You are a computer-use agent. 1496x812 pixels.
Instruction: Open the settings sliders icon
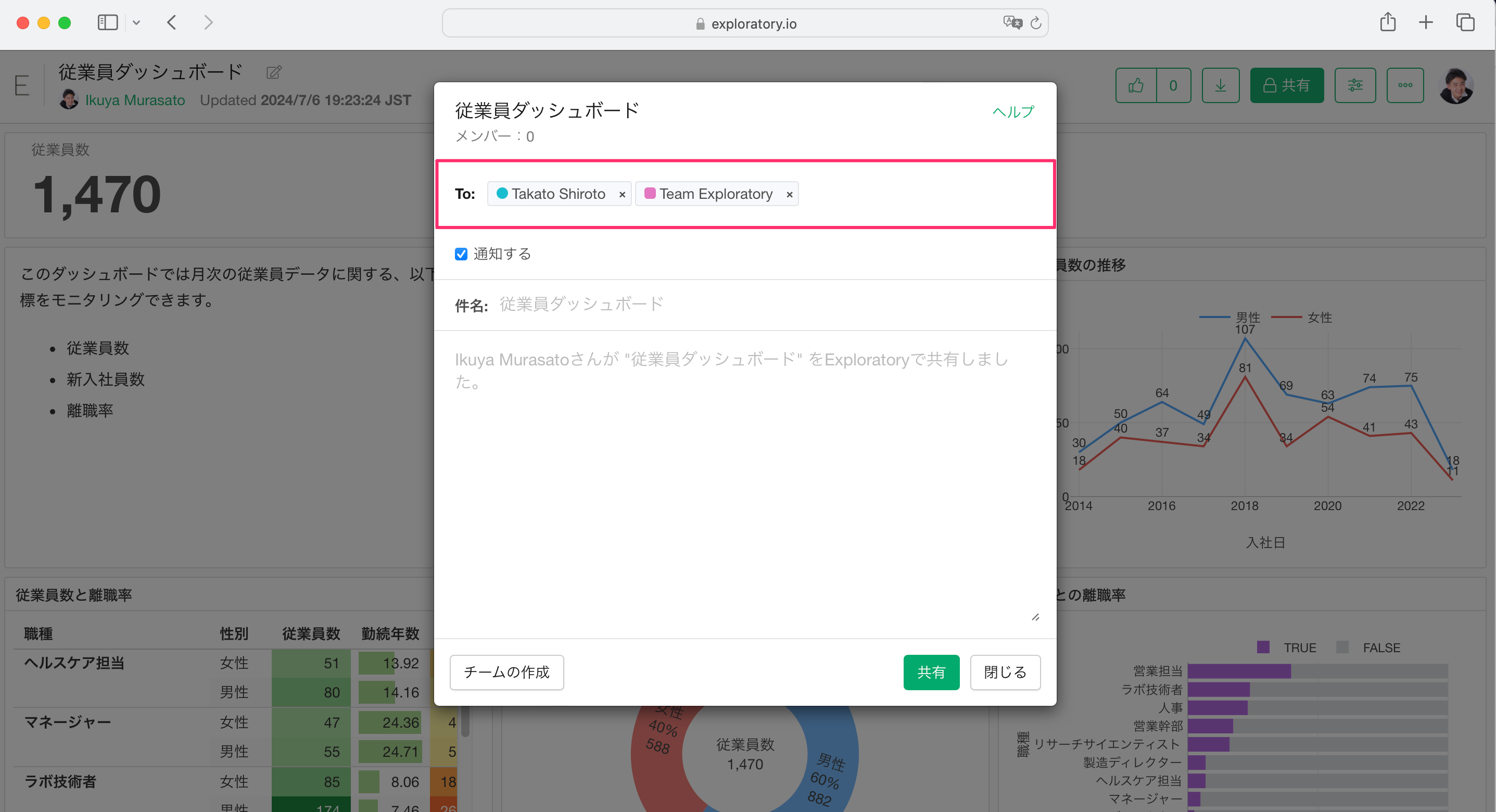click(x=1355, y=85)
